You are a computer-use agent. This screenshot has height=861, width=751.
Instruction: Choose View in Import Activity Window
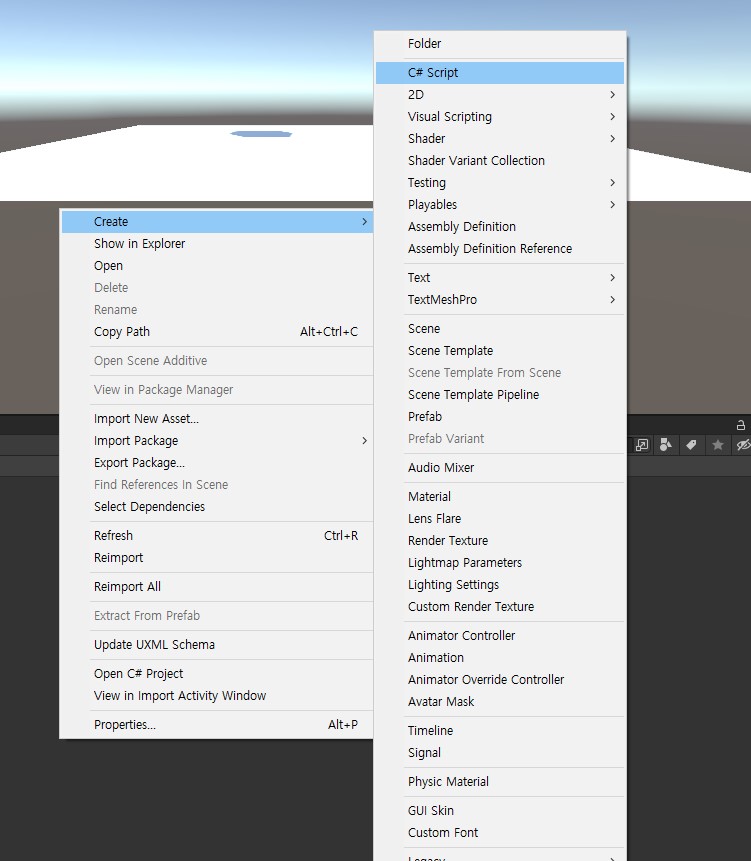coord(217,696)
